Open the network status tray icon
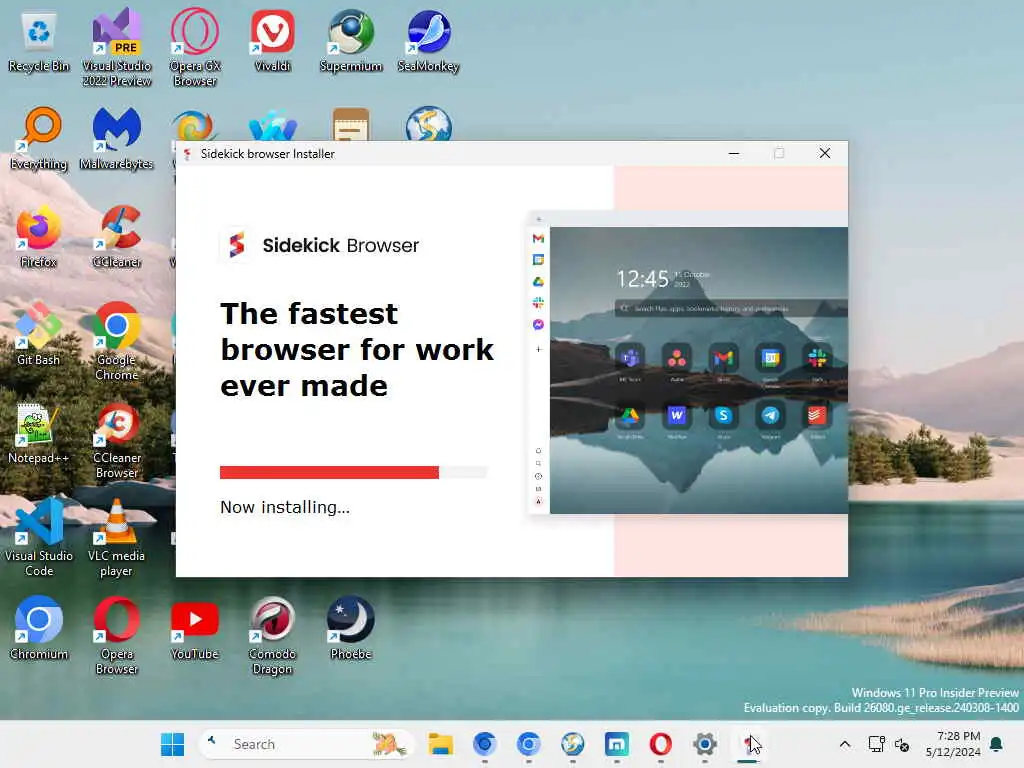Image resolution: width=1024 pixels, height=768 pixels. coord(876,744)
